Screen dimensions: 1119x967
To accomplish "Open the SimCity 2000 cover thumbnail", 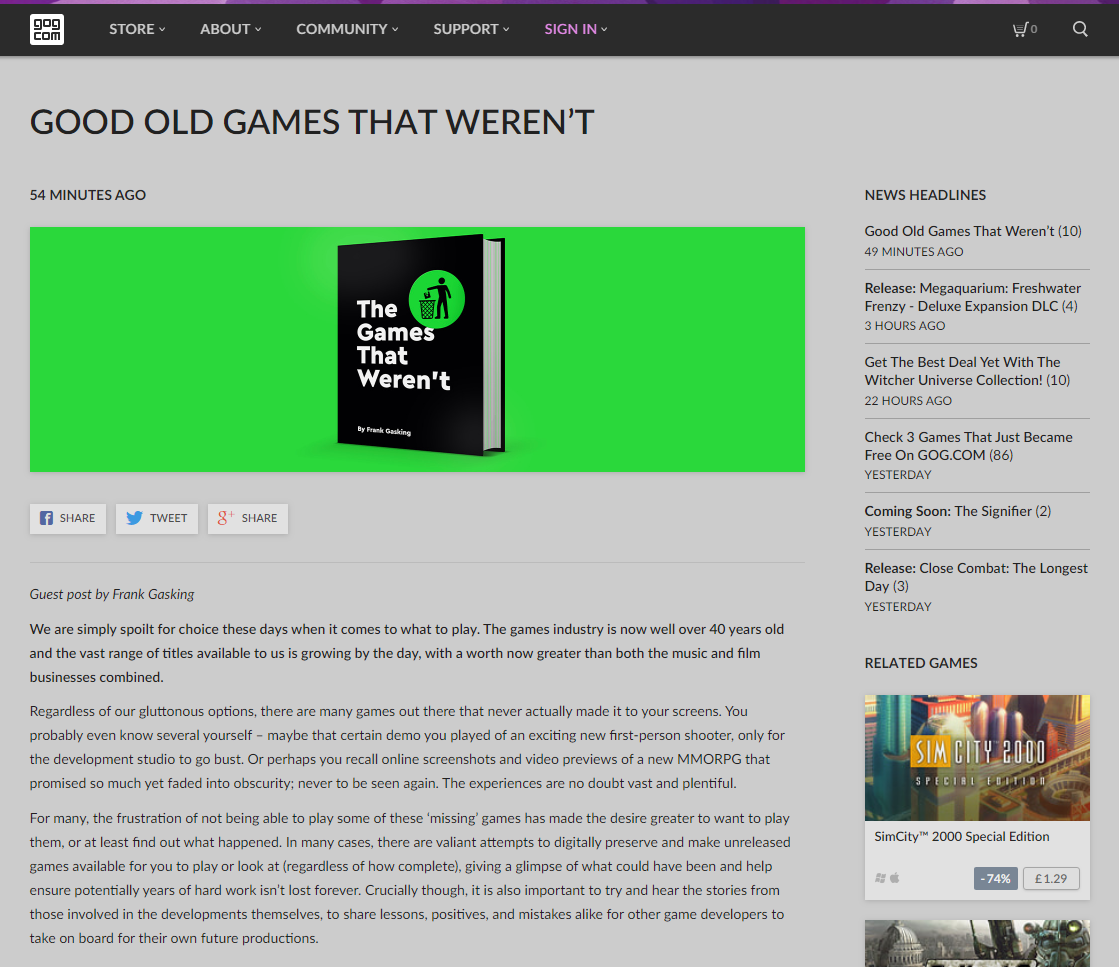I will pos(977,758).
